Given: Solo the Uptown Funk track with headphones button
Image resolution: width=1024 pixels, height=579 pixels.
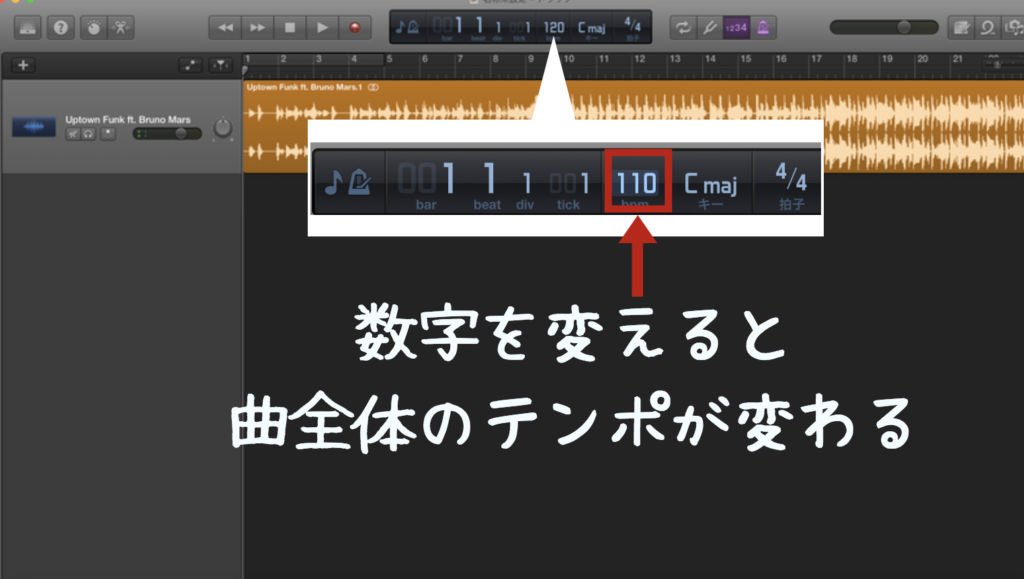Looking at the screenshot, I should (x=89, y=134).
